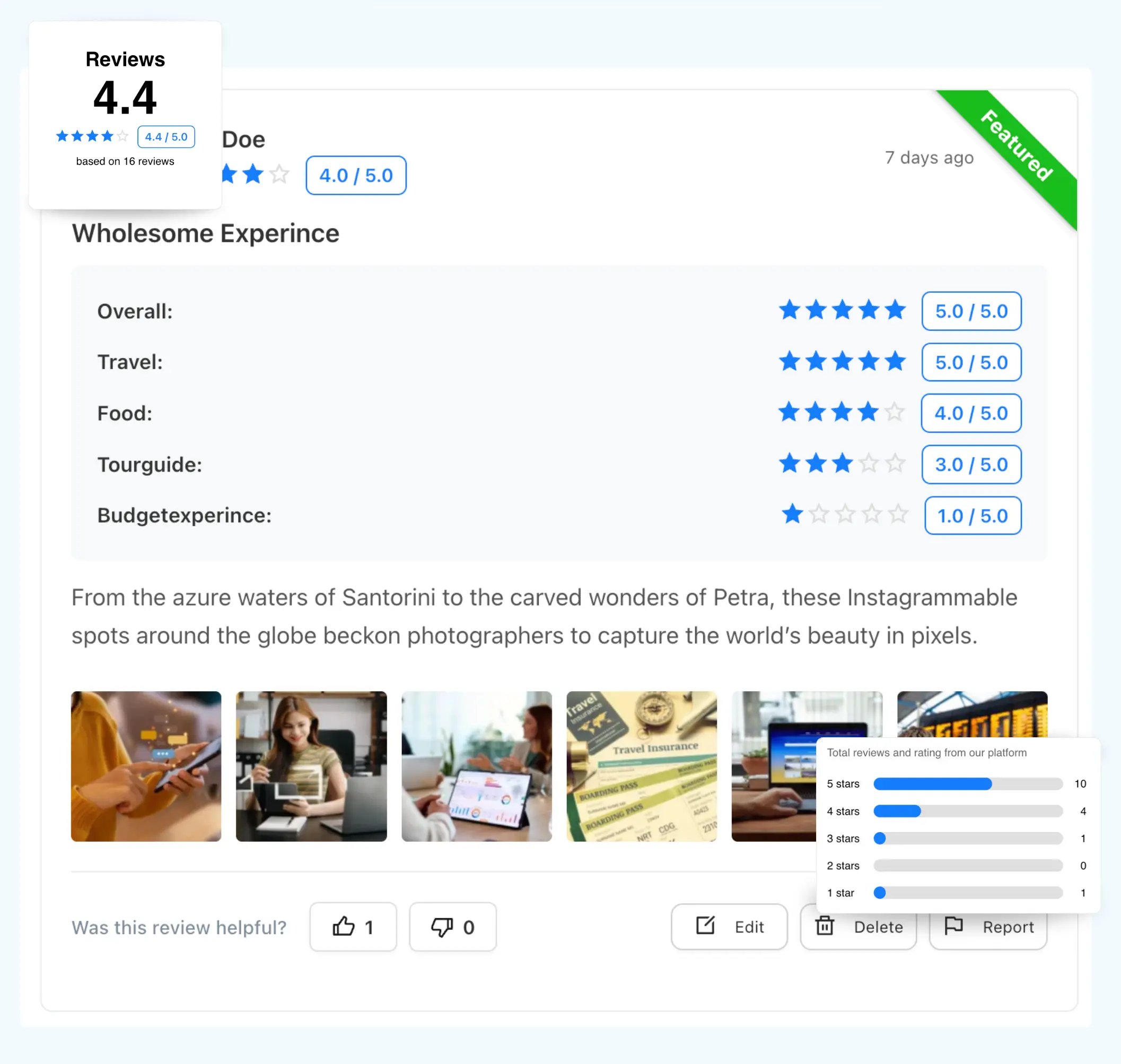This screenshot has width=1121, height=1064.
Task: Click the Edit pencil icon
Action: point(705,926)
